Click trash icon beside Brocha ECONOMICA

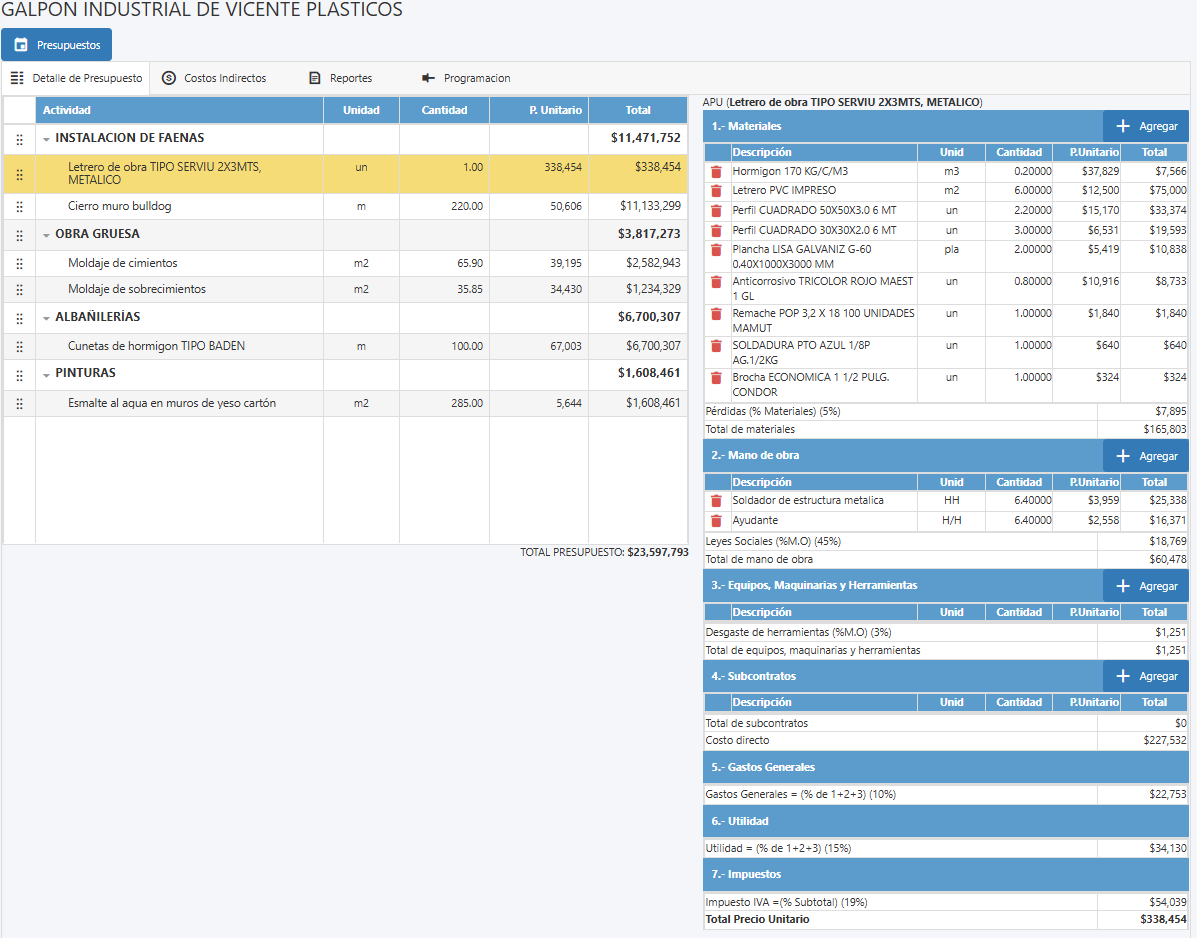pyautogui.click(x=716, y=378)
